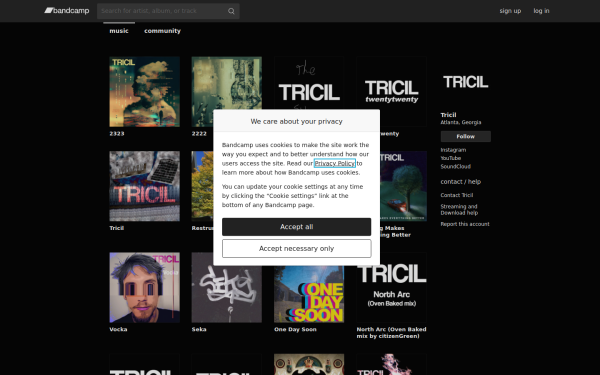Click the Contact Tricil link
Screen dimensions: 600x375
[457, 195]
